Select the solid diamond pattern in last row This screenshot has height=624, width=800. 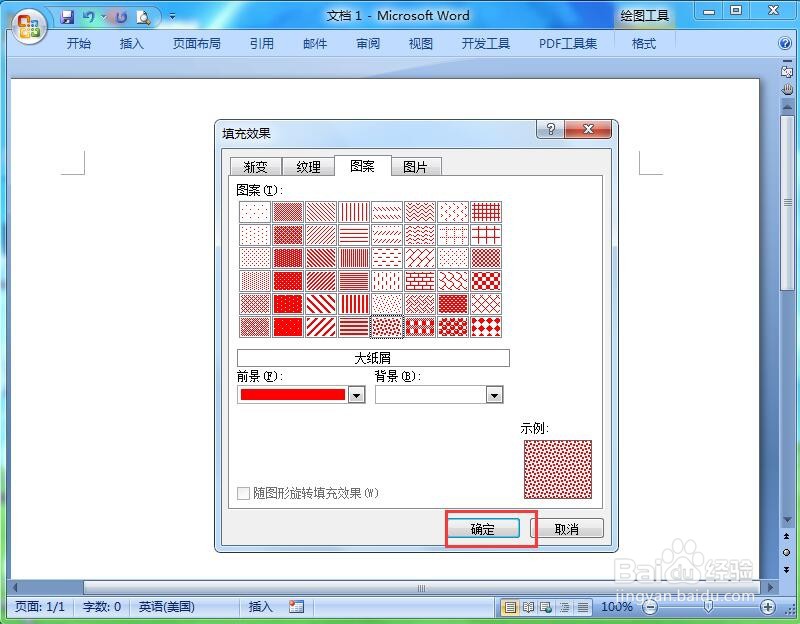point(486,327)
